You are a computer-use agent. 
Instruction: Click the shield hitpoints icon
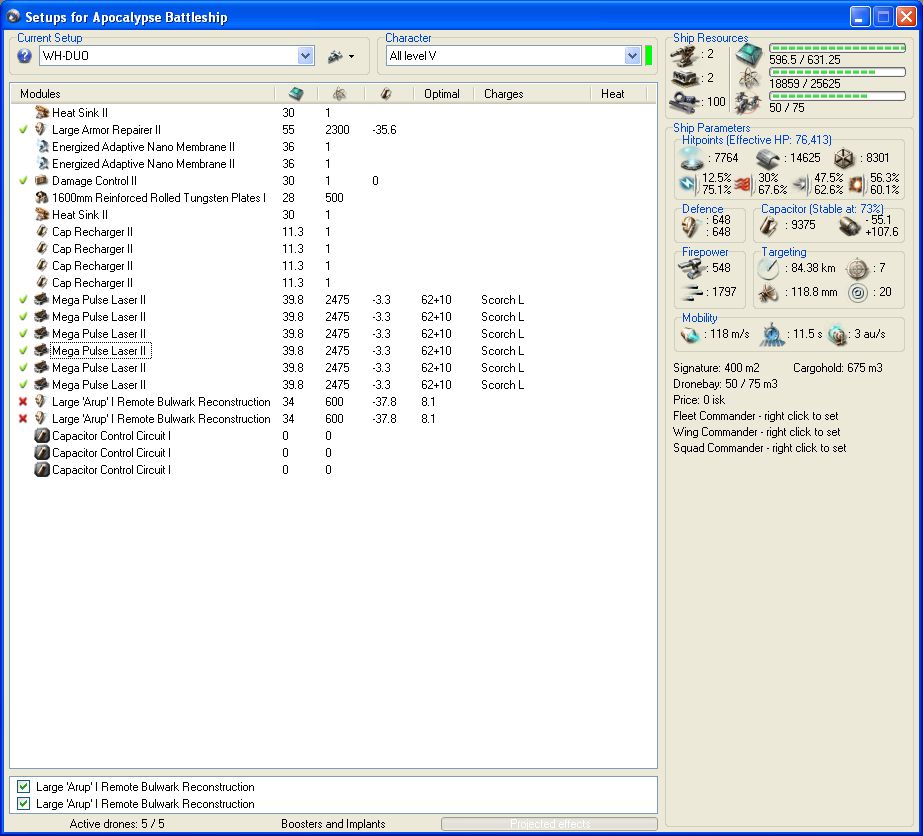(690, 158)
